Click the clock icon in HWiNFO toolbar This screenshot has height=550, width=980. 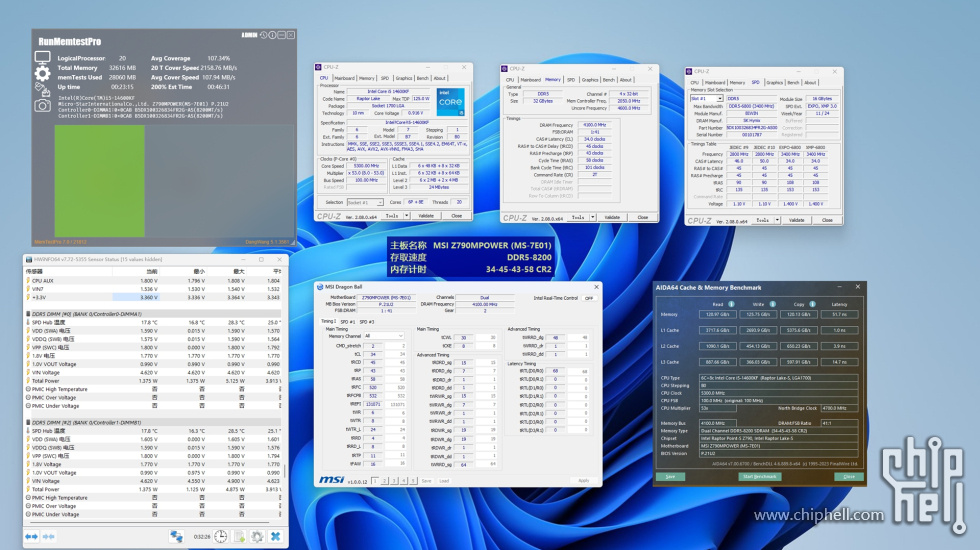tap(221, 536)
